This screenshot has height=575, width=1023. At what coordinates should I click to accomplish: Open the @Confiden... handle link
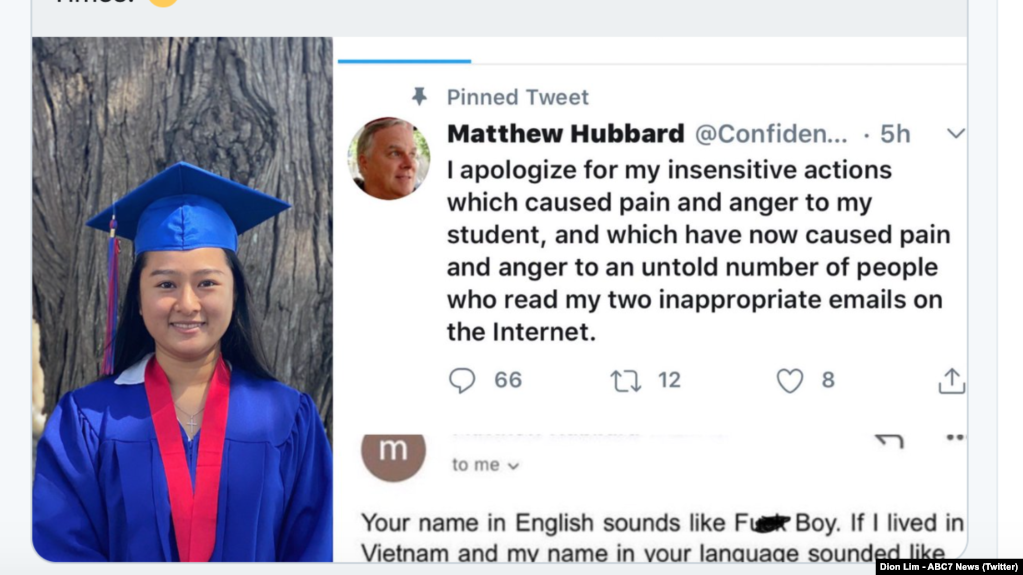click(771, 134)
